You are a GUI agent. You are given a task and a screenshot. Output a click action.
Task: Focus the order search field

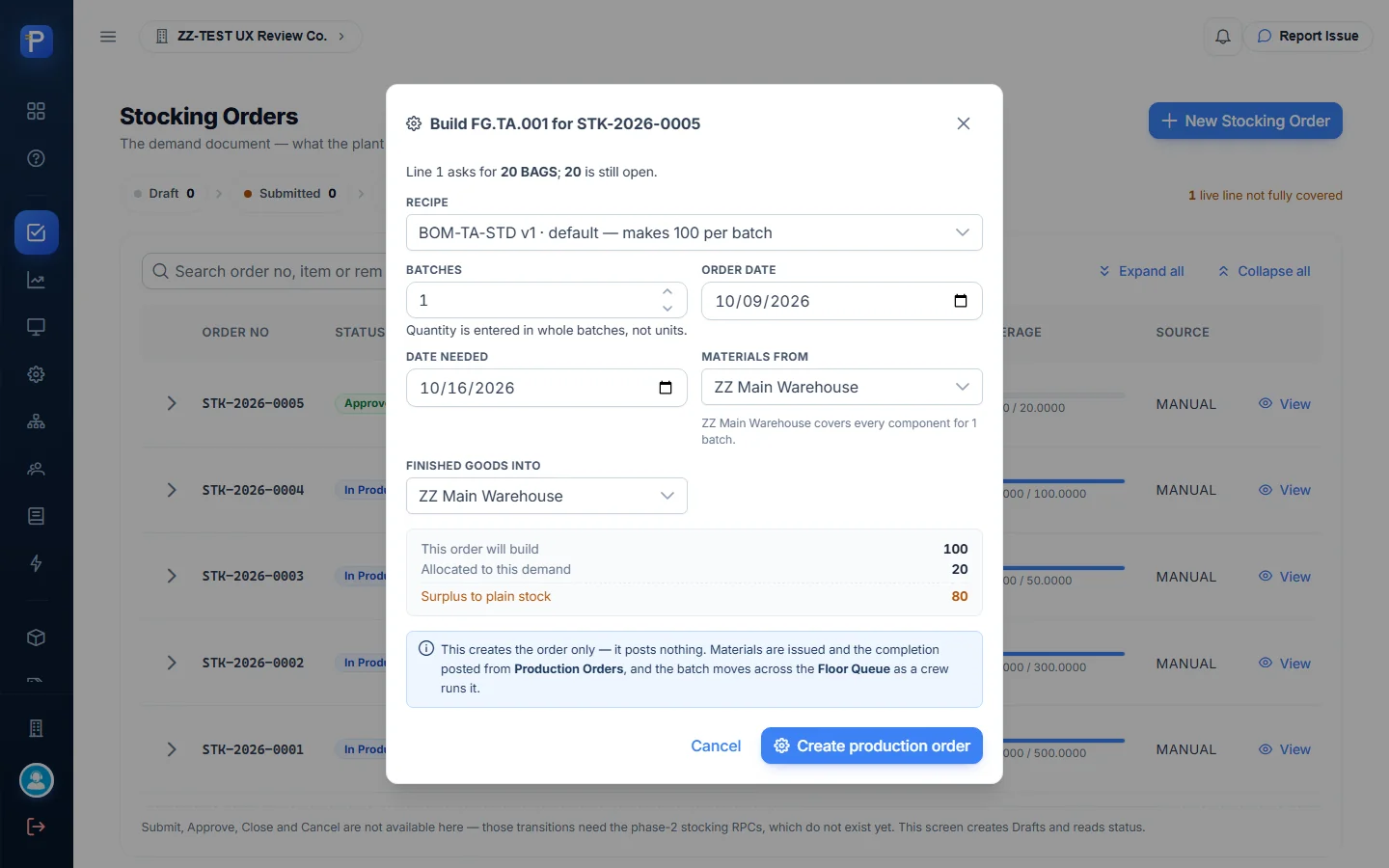point(264,272)
